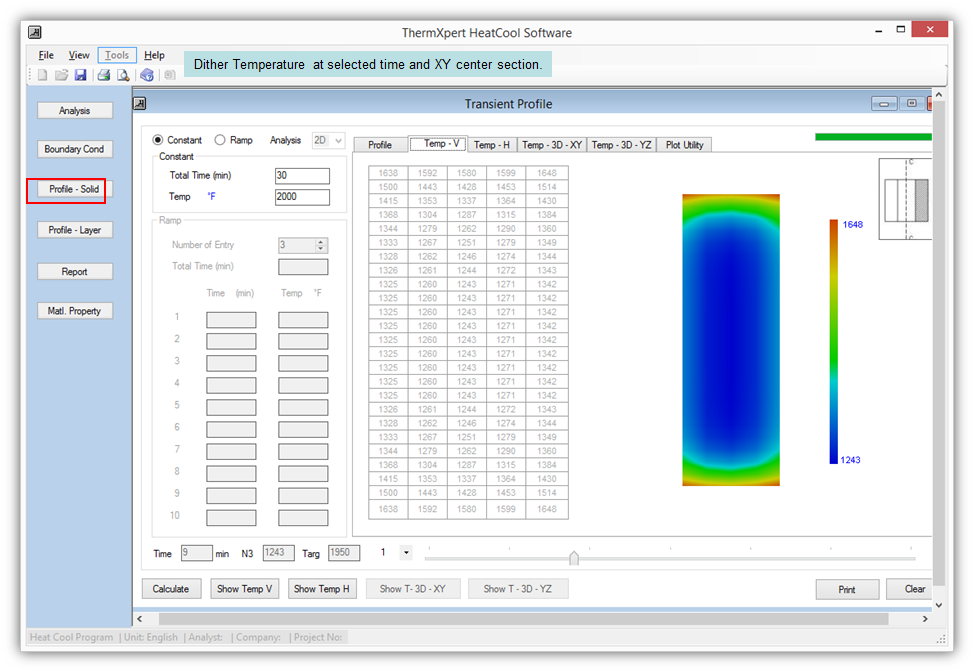Viewport: 974px width, 672px height.
Task: Click the greyed-out icon after the Help book
Action: [170, 75]
